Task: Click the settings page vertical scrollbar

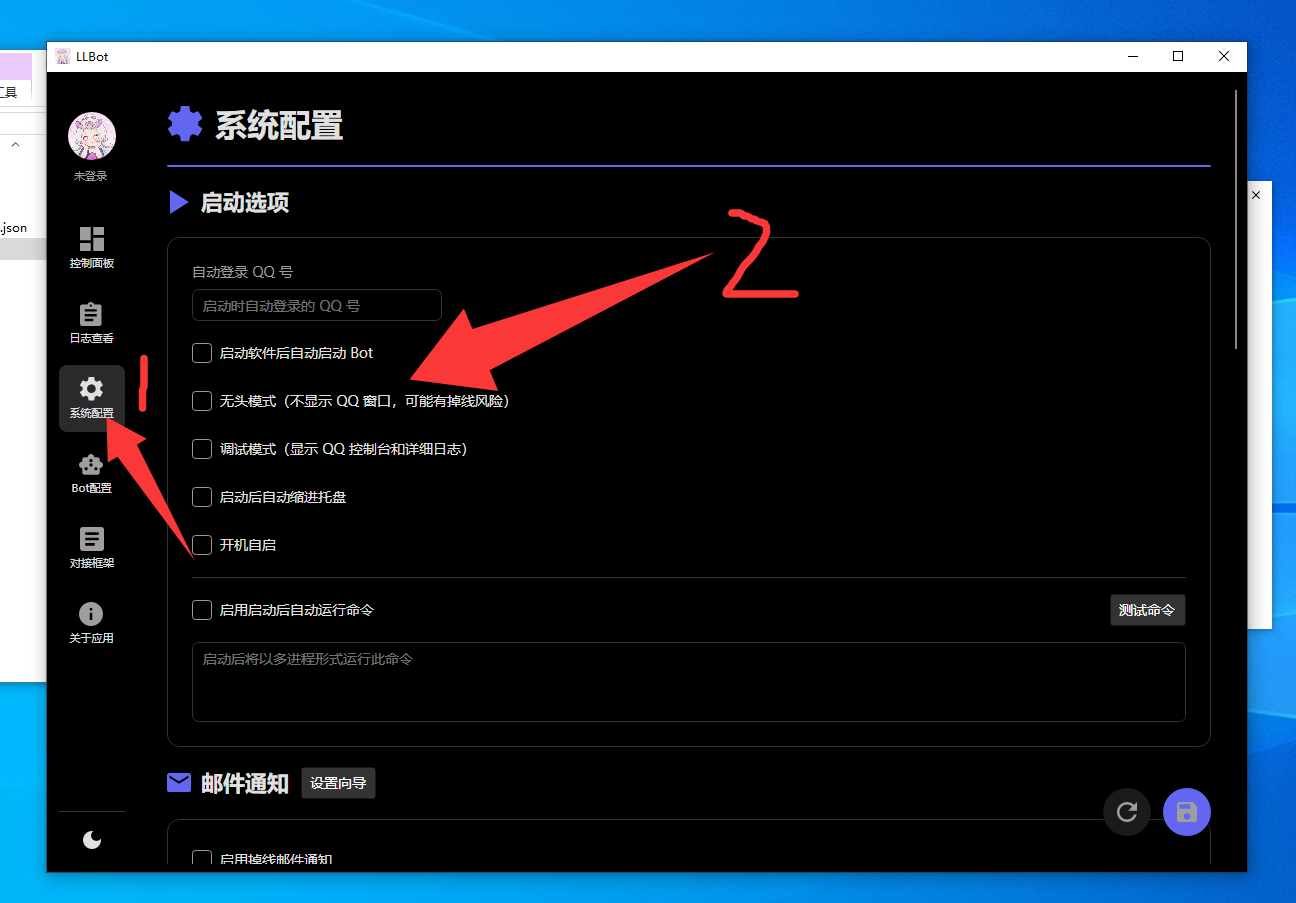Action: click(x=1237, y=220)
